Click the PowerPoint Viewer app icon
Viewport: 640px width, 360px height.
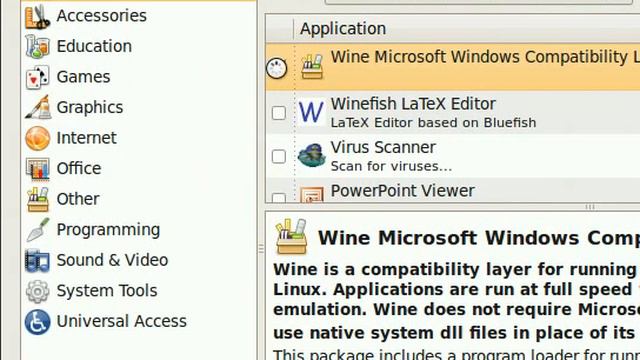[312, 195]
